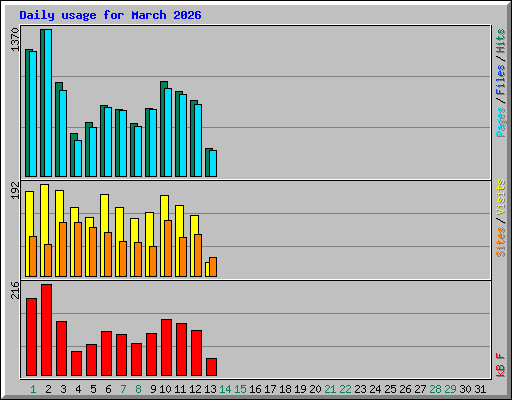Click the red KB bar for day 4
The height and width of the screenshot is (400, 512).
[x=76, y=363]
